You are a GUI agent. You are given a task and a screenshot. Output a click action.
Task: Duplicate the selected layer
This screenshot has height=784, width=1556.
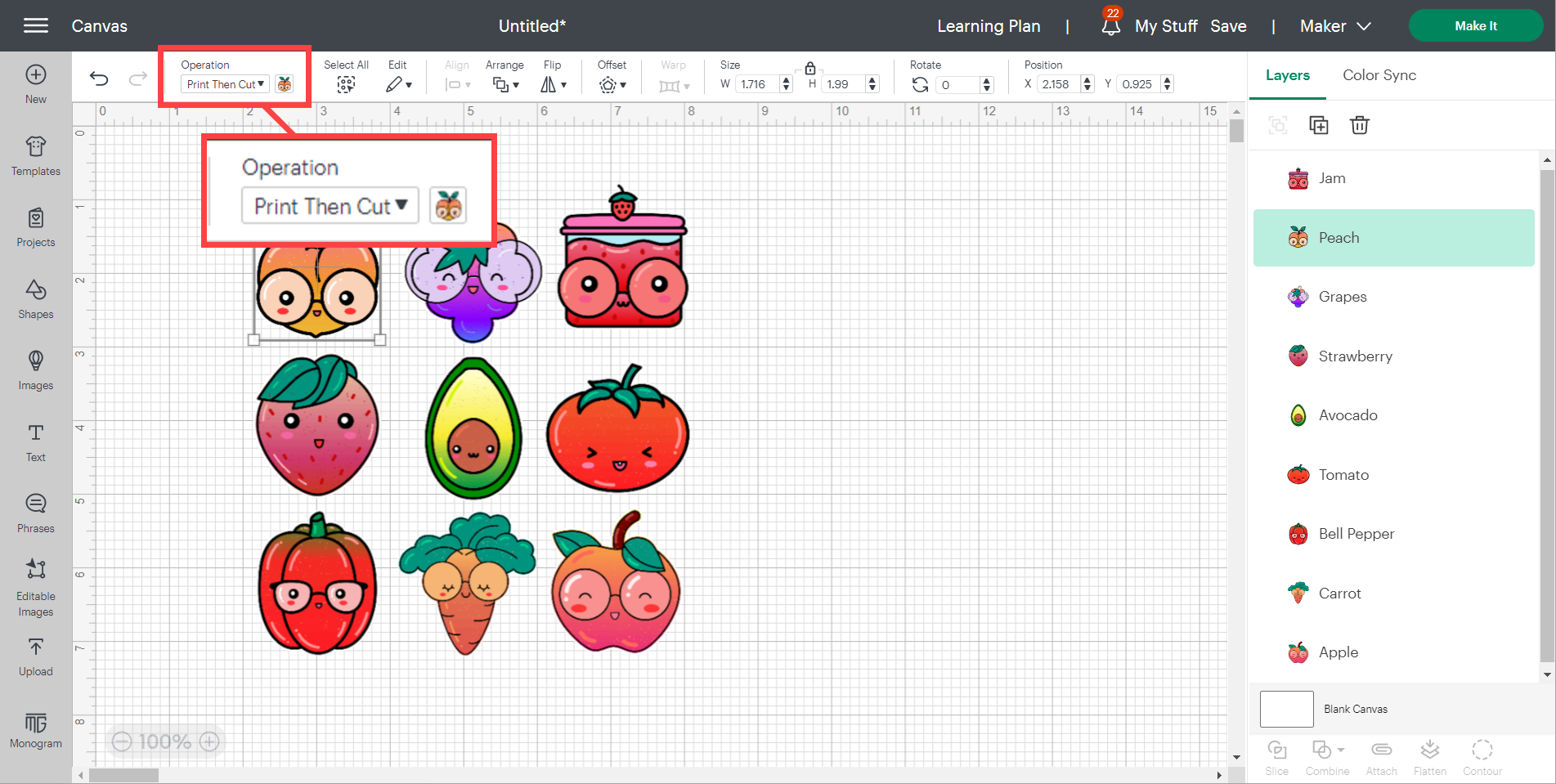click(1318, 125)
